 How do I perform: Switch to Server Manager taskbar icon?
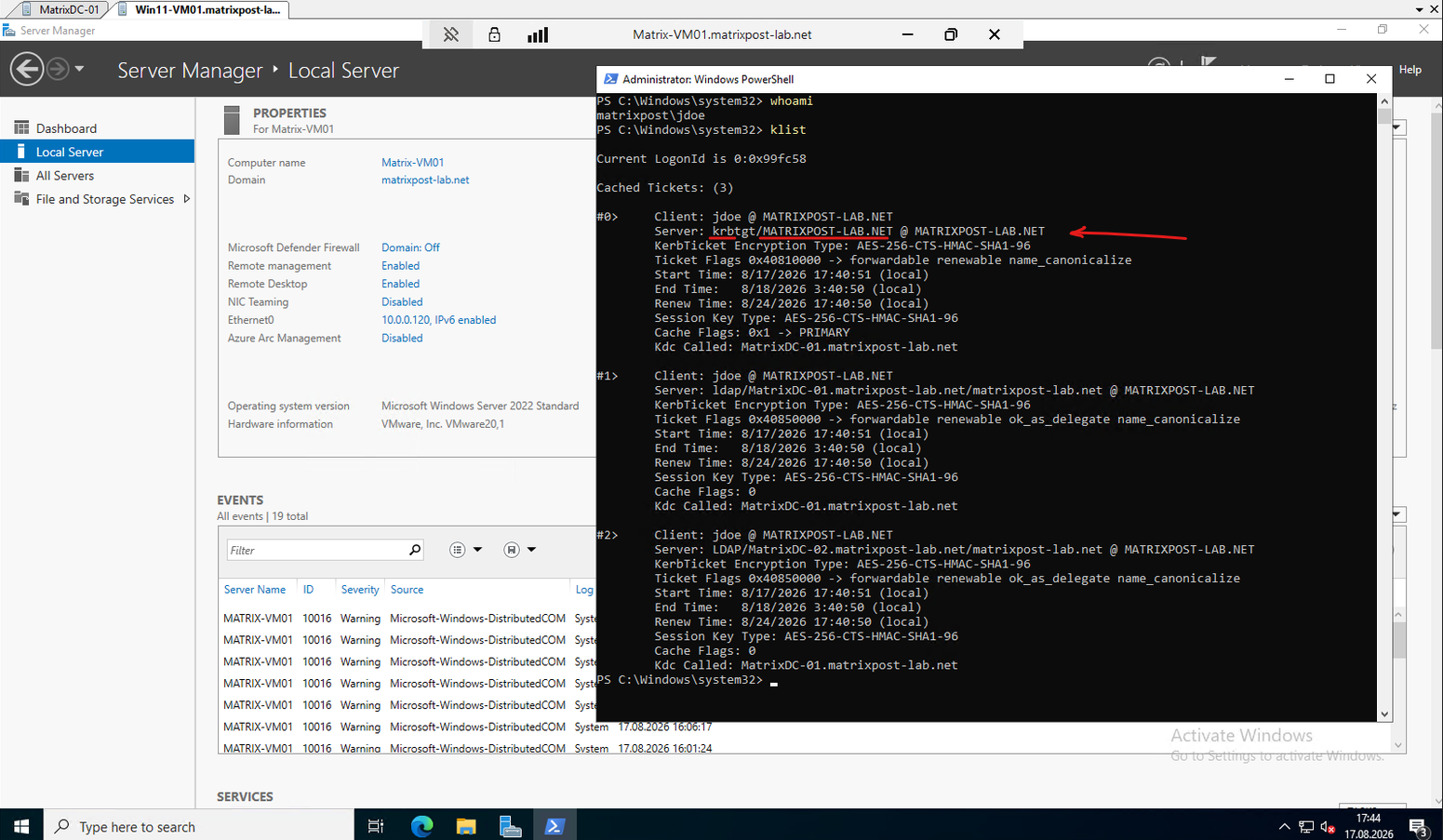(x=510, y=826)
